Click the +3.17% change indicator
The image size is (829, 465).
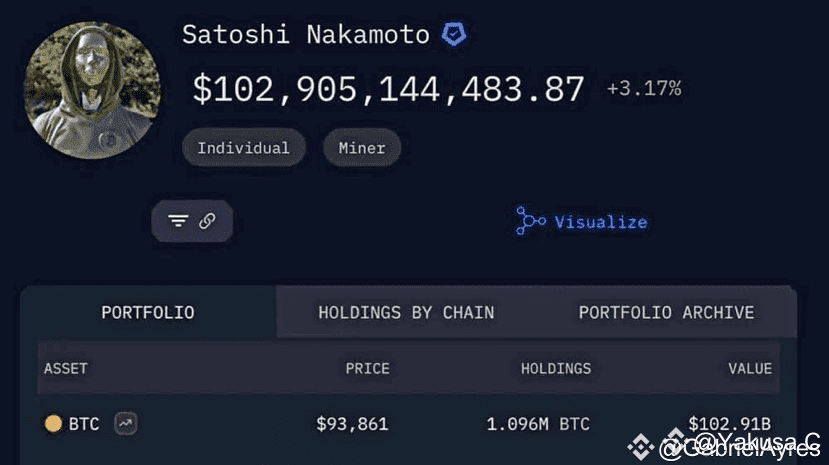(644, 88)
